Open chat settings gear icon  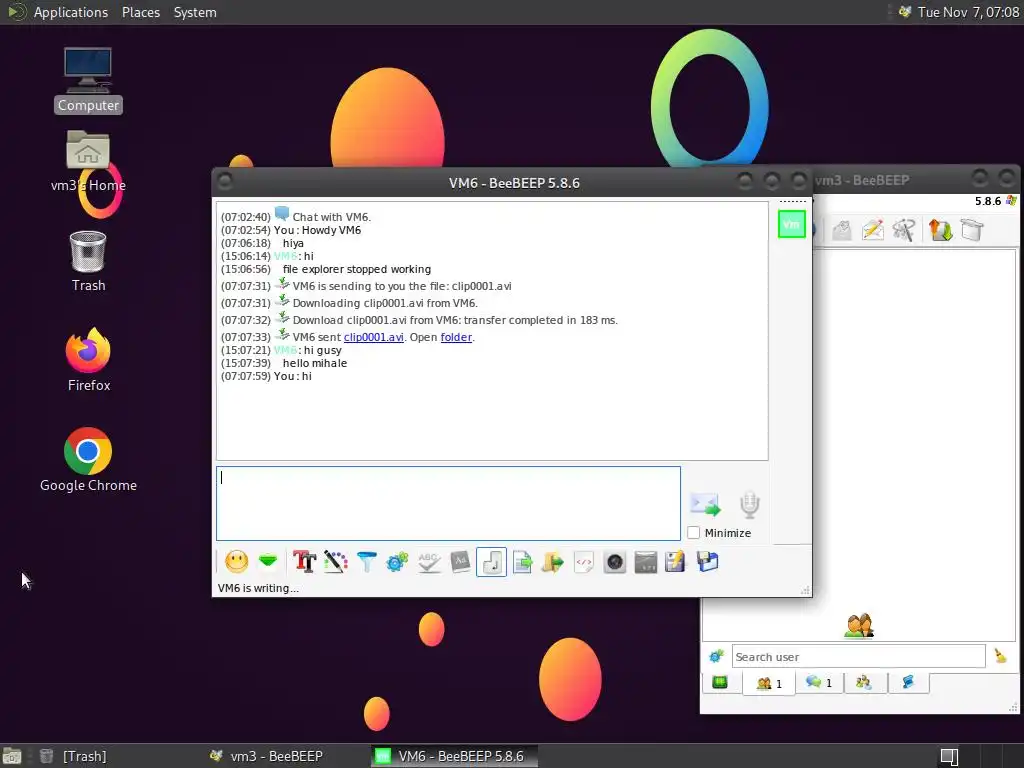coord(397,562)
